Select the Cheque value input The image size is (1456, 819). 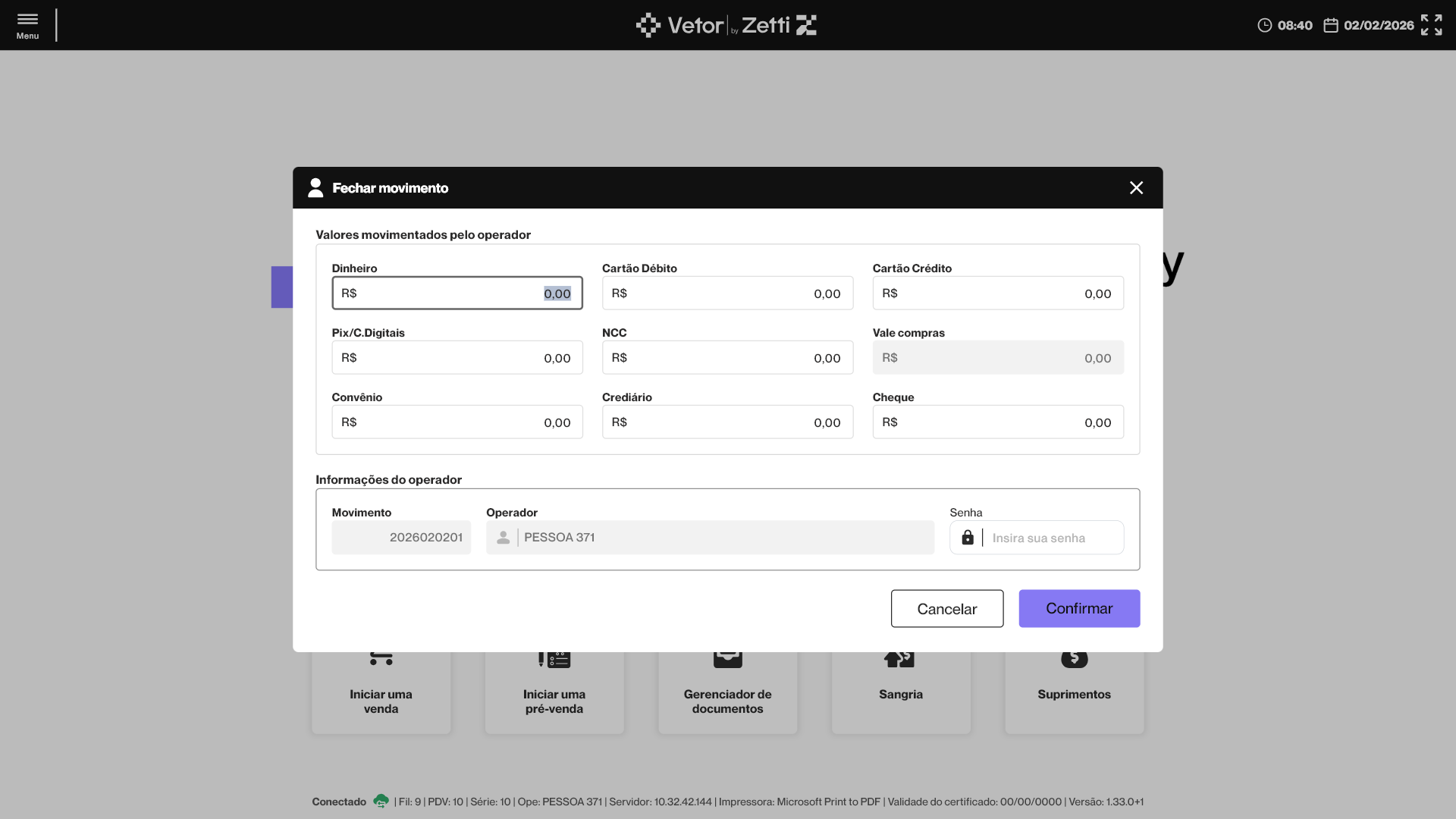coord(997,422)
